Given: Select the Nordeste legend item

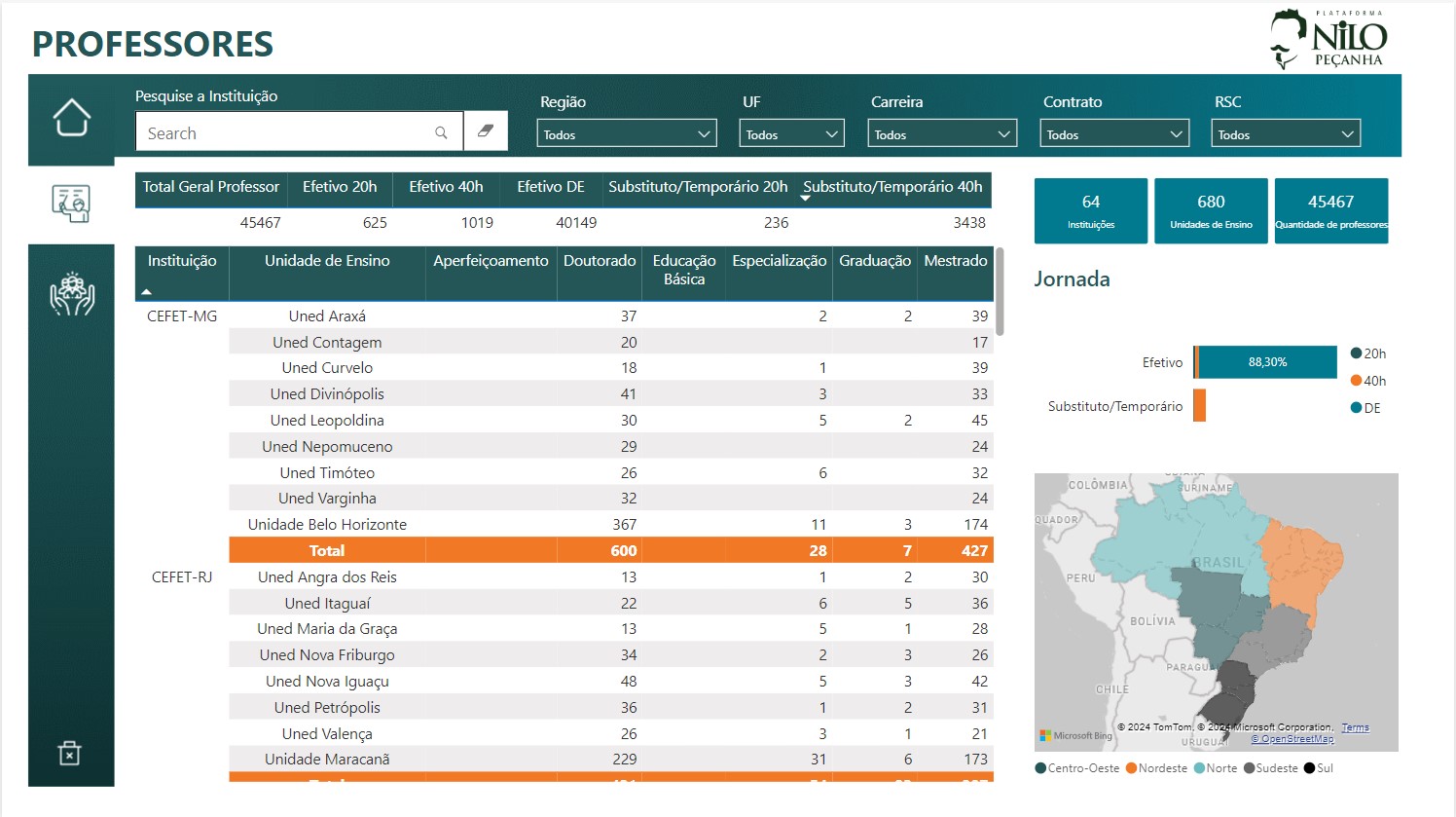Looking at the screenshot, I should pyautogui.click(x=1157, y=768).
